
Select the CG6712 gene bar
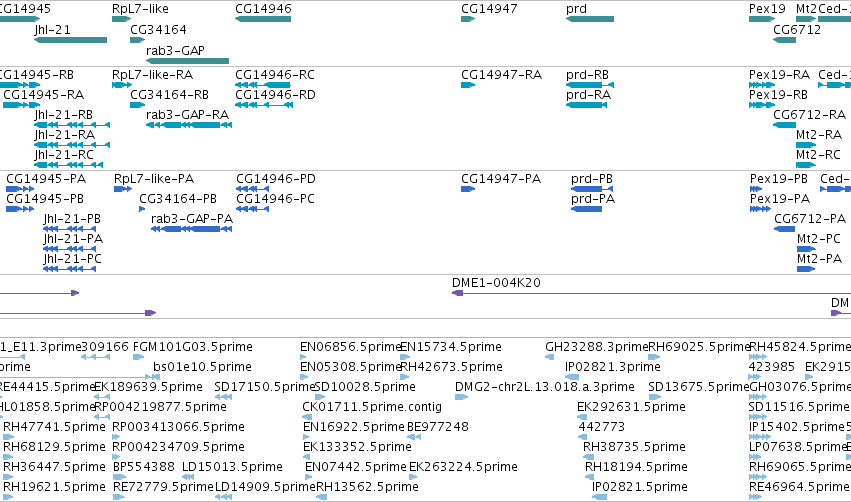784,40
